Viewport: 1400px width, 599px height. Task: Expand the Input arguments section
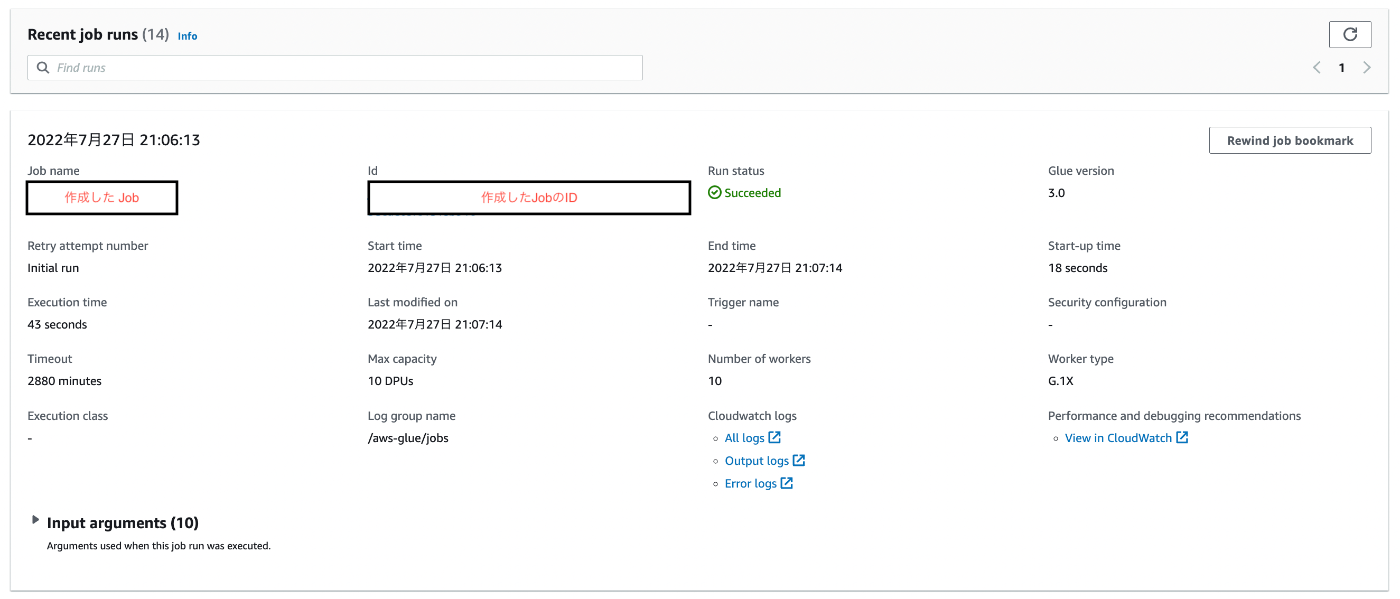[36, 521]
